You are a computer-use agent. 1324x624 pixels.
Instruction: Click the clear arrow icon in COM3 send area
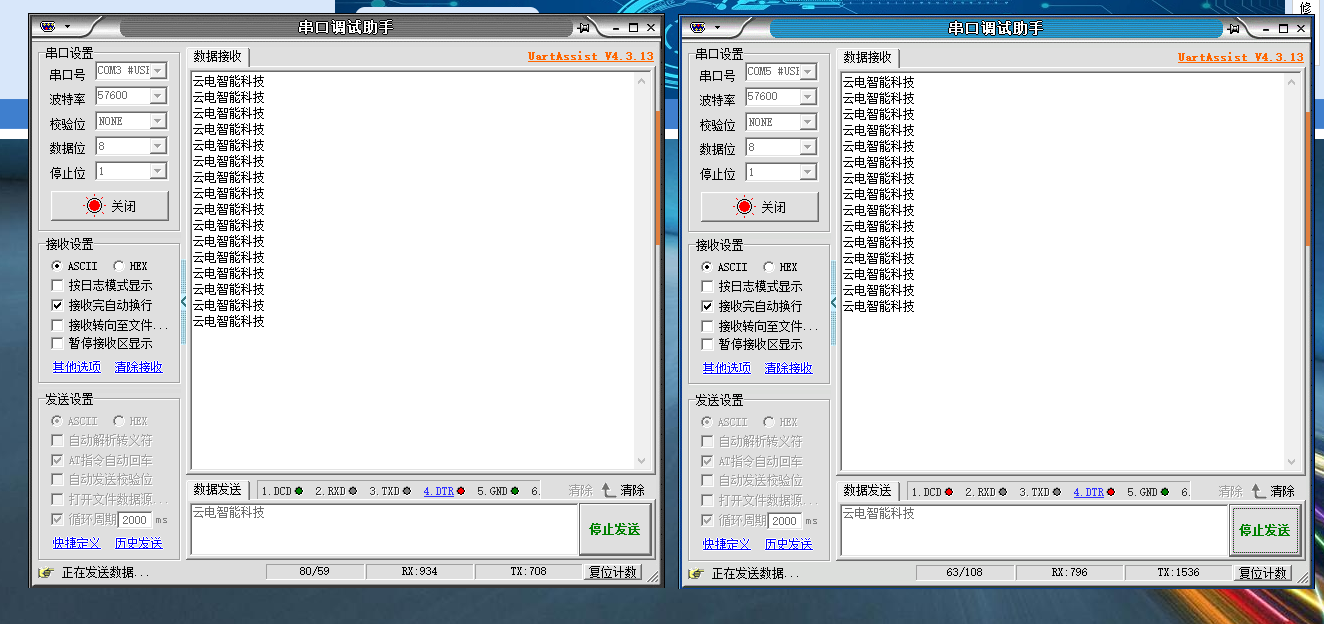tap(608, 490)
